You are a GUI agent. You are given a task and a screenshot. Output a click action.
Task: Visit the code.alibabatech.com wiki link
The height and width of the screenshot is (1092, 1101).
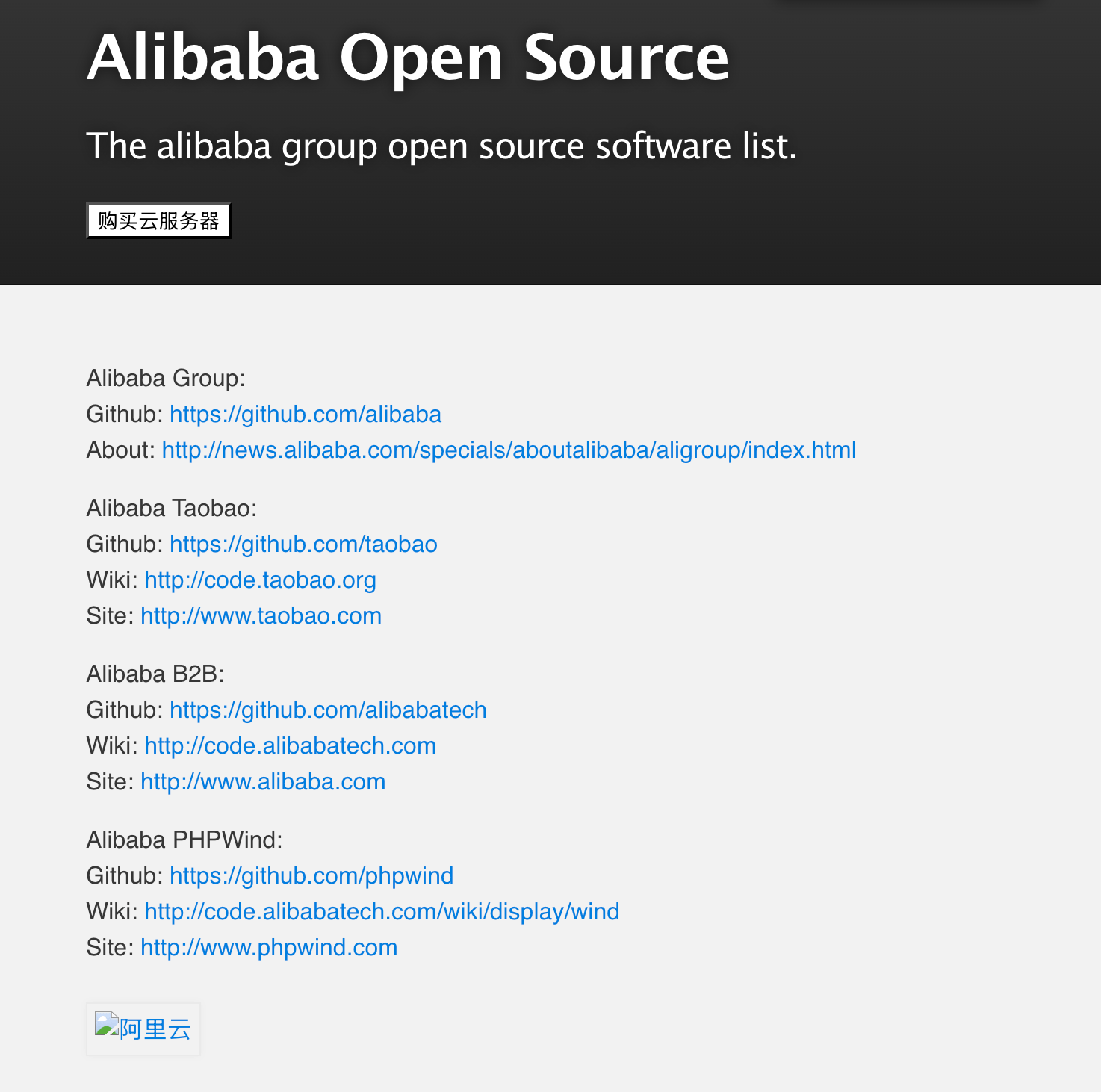[x=290, y=745]
